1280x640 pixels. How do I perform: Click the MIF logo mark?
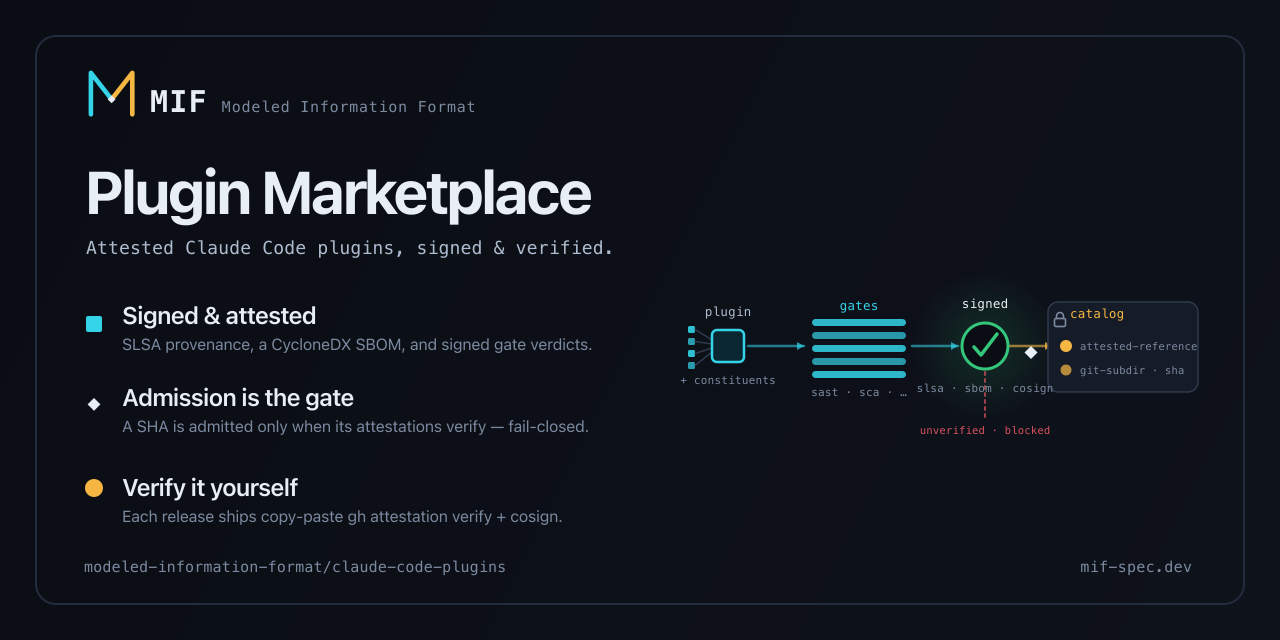click(x=111, y=94)
